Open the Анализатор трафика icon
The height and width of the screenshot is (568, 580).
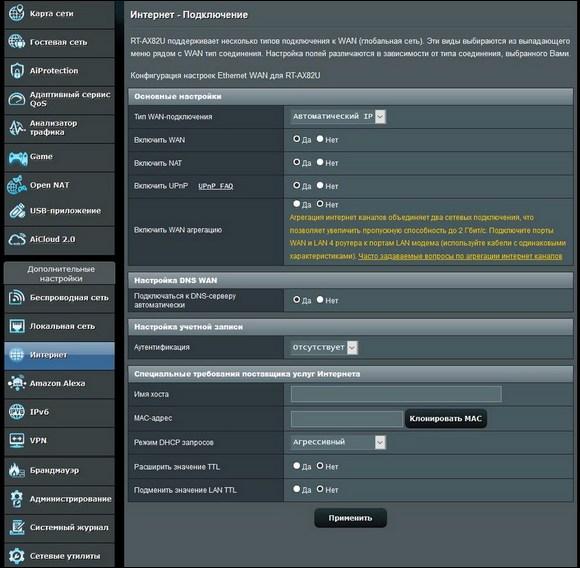[x=17, y=128]
